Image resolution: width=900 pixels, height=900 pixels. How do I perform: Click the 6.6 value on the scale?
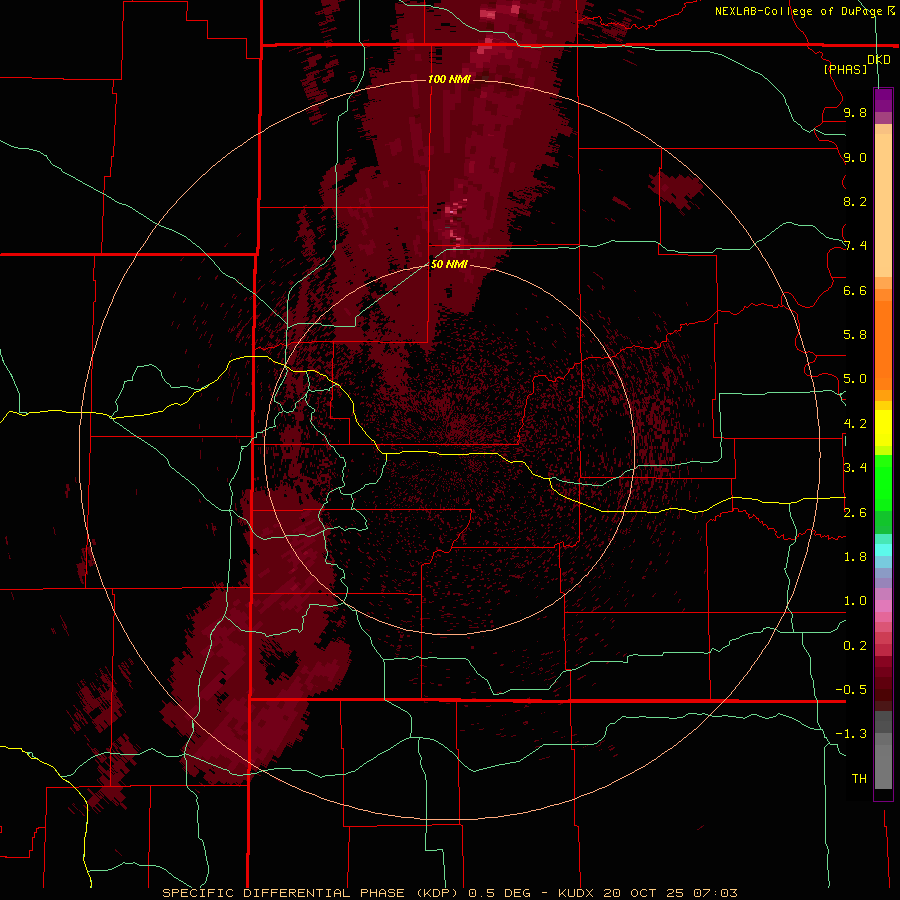pos(855,290)
